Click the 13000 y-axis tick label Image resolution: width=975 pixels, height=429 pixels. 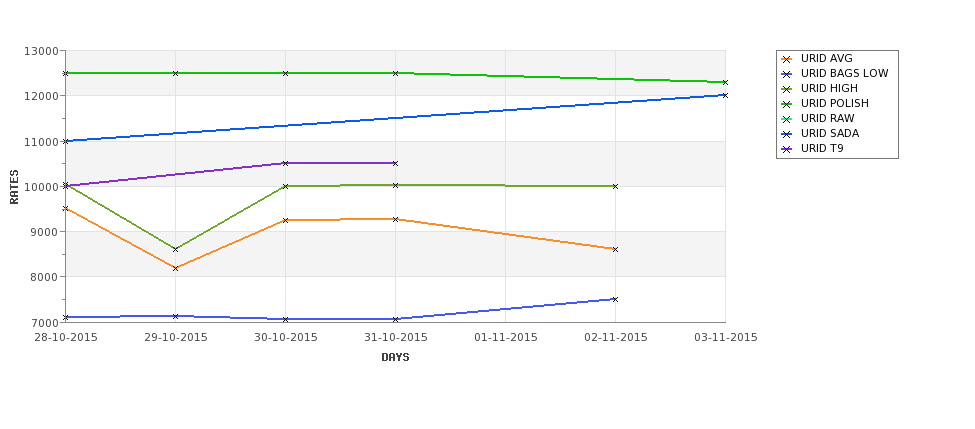41,51
